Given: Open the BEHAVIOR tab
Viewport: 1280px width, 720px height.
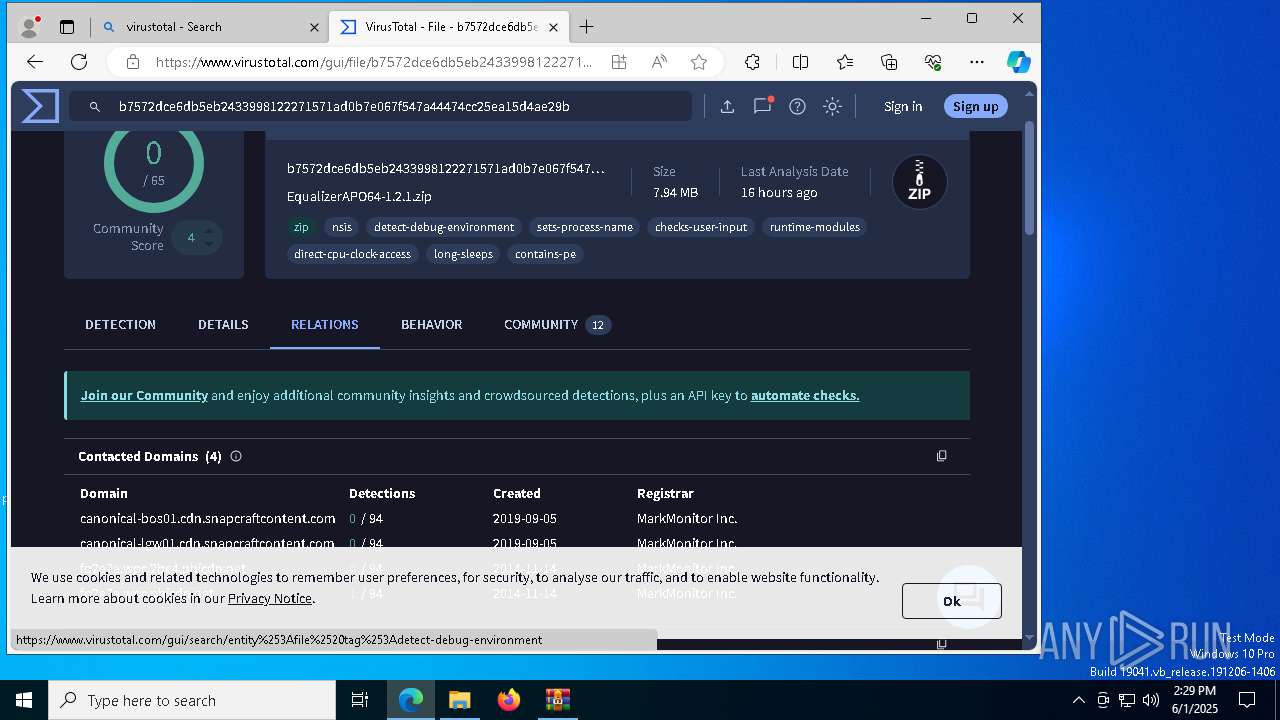Looking at the screenshot, I should tap(431, 324).
